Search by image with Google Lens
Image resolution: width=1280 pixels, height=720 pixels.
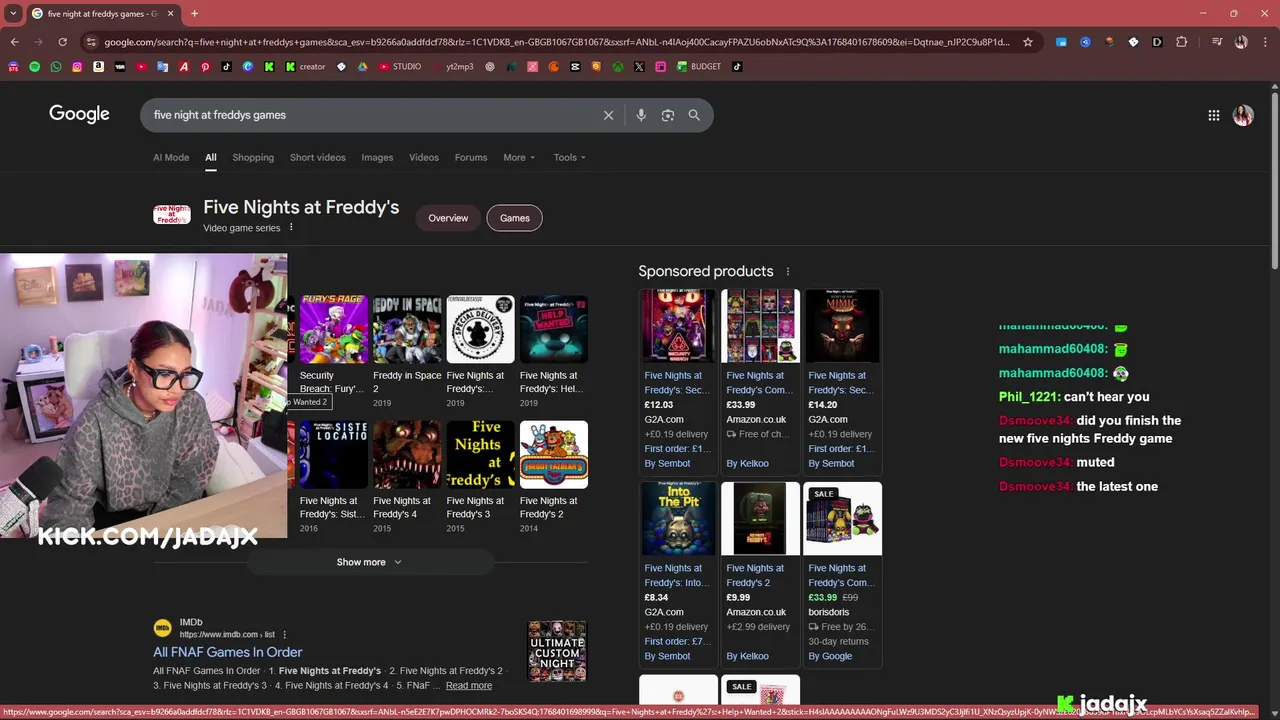[x=668, y=115]
